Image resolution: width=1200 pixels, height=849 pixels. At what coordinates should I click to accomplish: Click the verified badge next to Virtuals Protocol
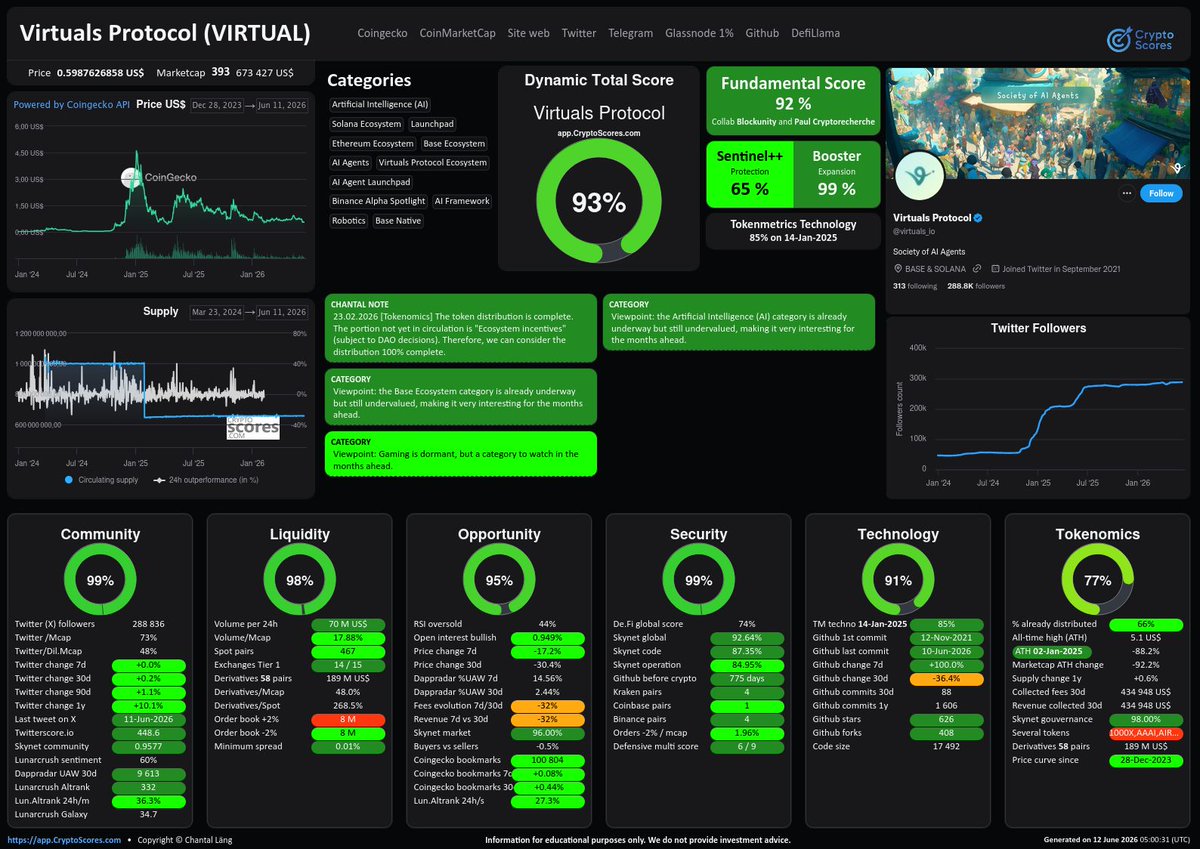pos(980,218)
